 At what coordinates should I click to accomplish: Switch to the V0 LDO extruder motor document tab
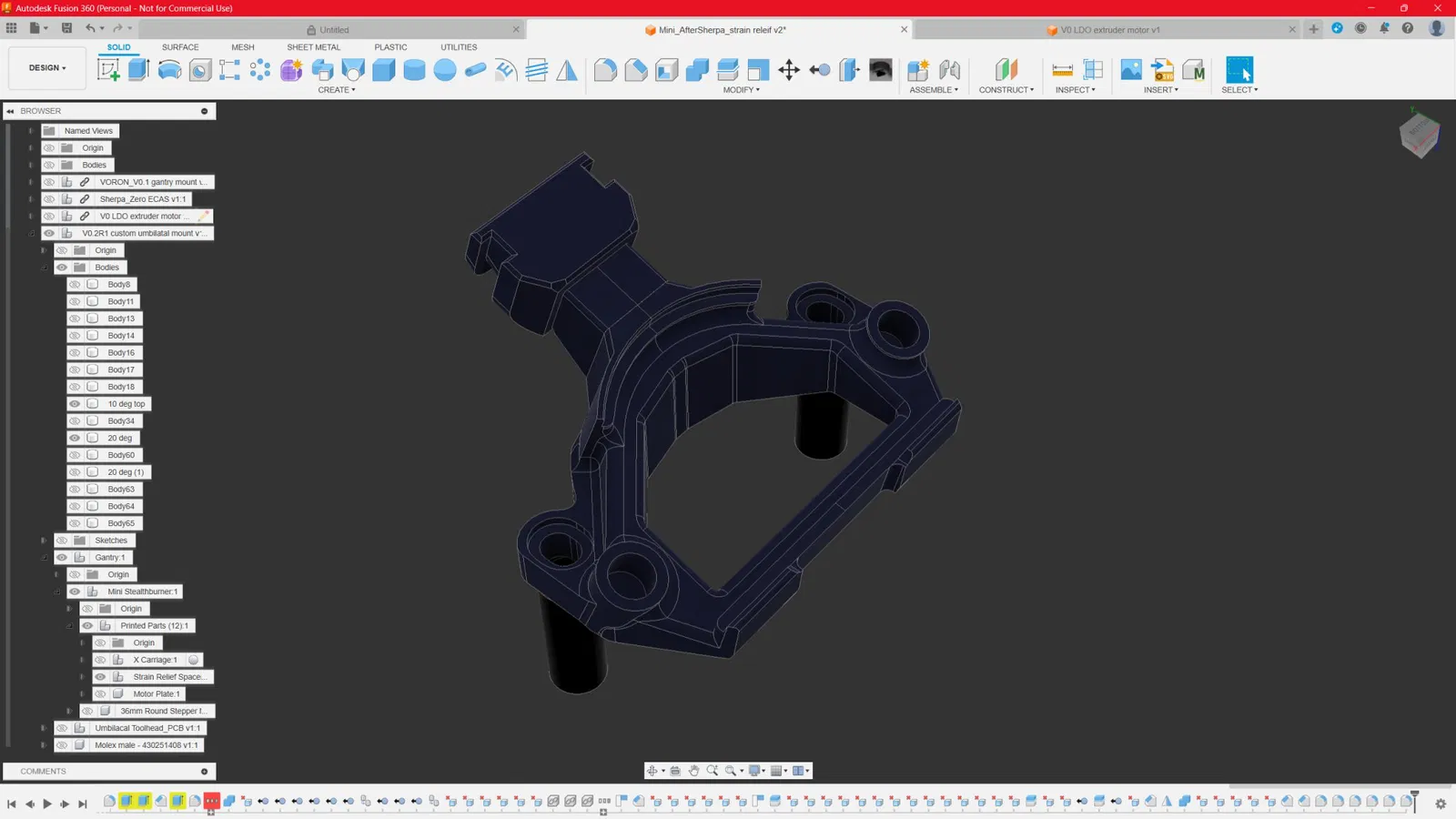[1109, 30]
